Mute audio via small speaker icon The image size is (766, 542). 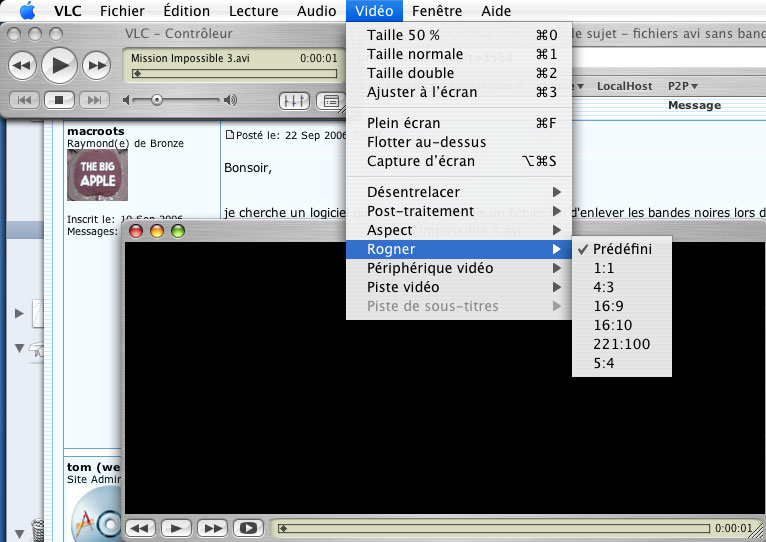pos(126,100)
